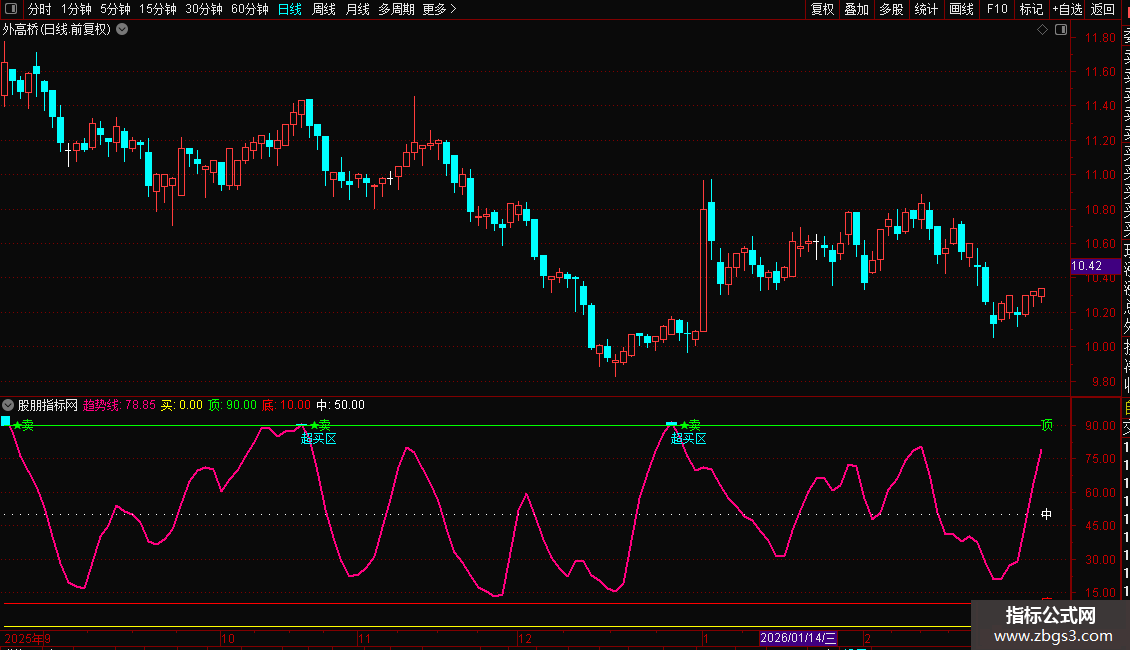This screenshot has height=650, width=1130.
Task: Click the first ★卖 signal at far left
Action: tap(23, 425)
